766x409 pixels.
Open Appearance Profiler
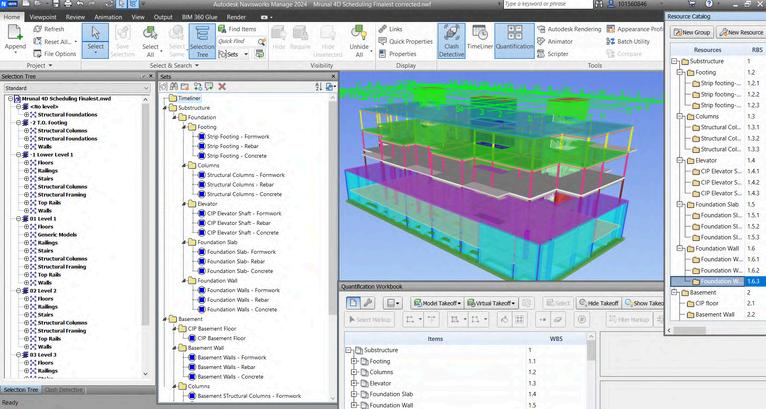[x=634, y=29]
